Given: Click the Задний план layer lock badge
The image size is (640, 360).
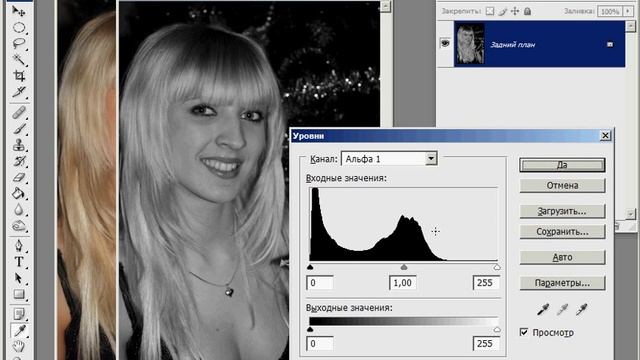Looking at the screenshot, I should click(610, 44).
